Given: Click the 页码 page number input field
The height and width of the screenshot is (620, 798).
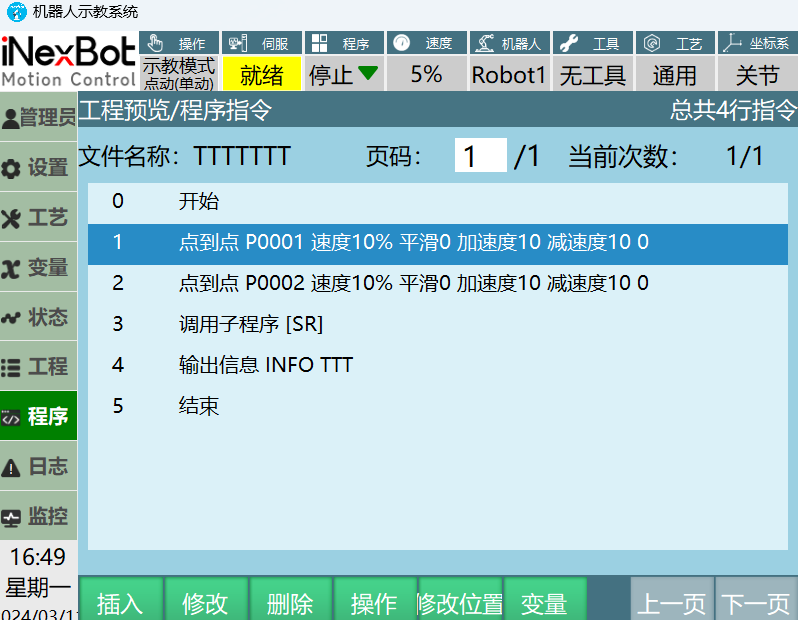Looking at the screenshot, I should click(x=481, y=156).
